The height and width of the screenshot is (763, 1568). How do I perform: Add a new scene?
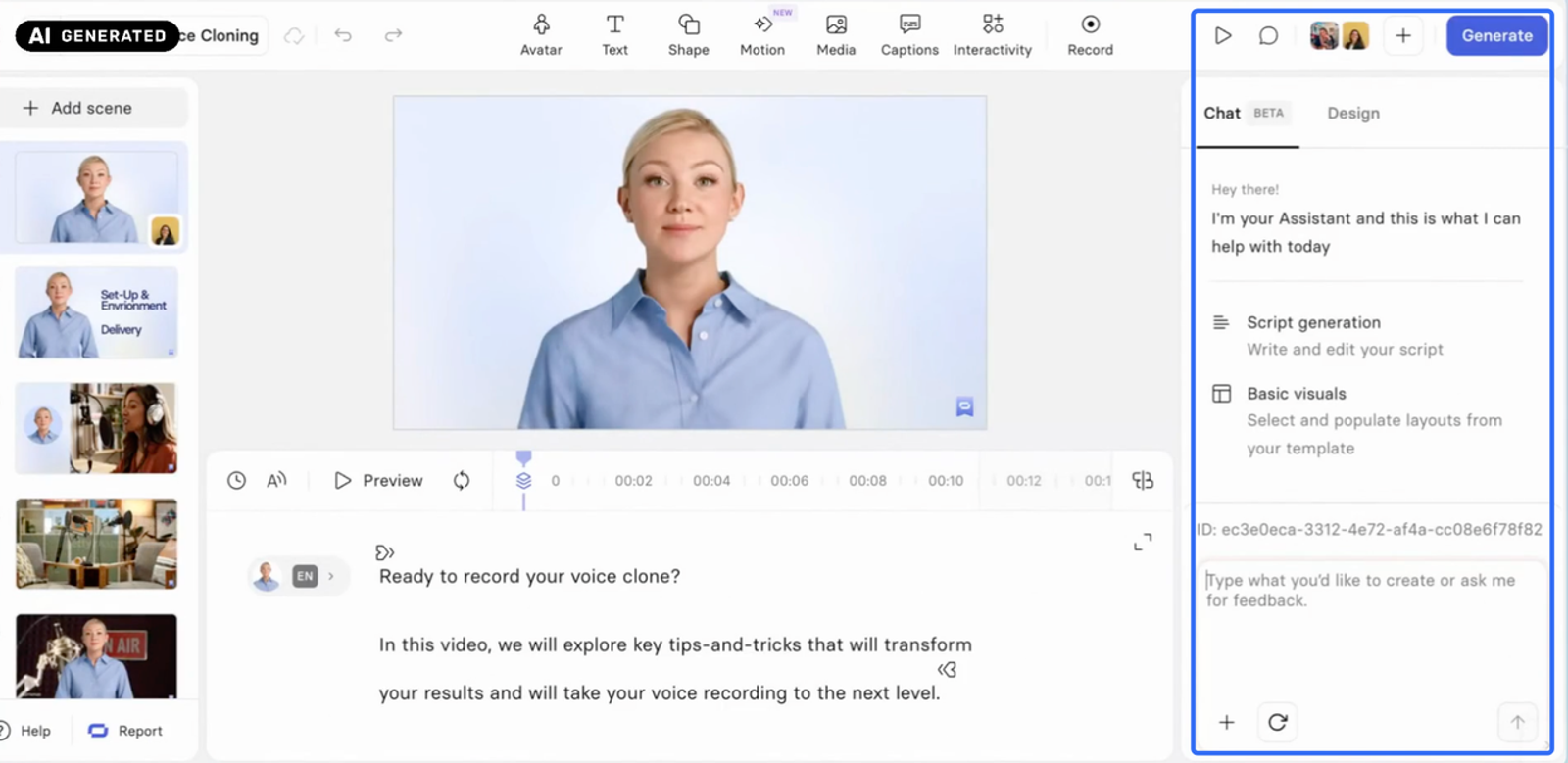coord(95,108)
